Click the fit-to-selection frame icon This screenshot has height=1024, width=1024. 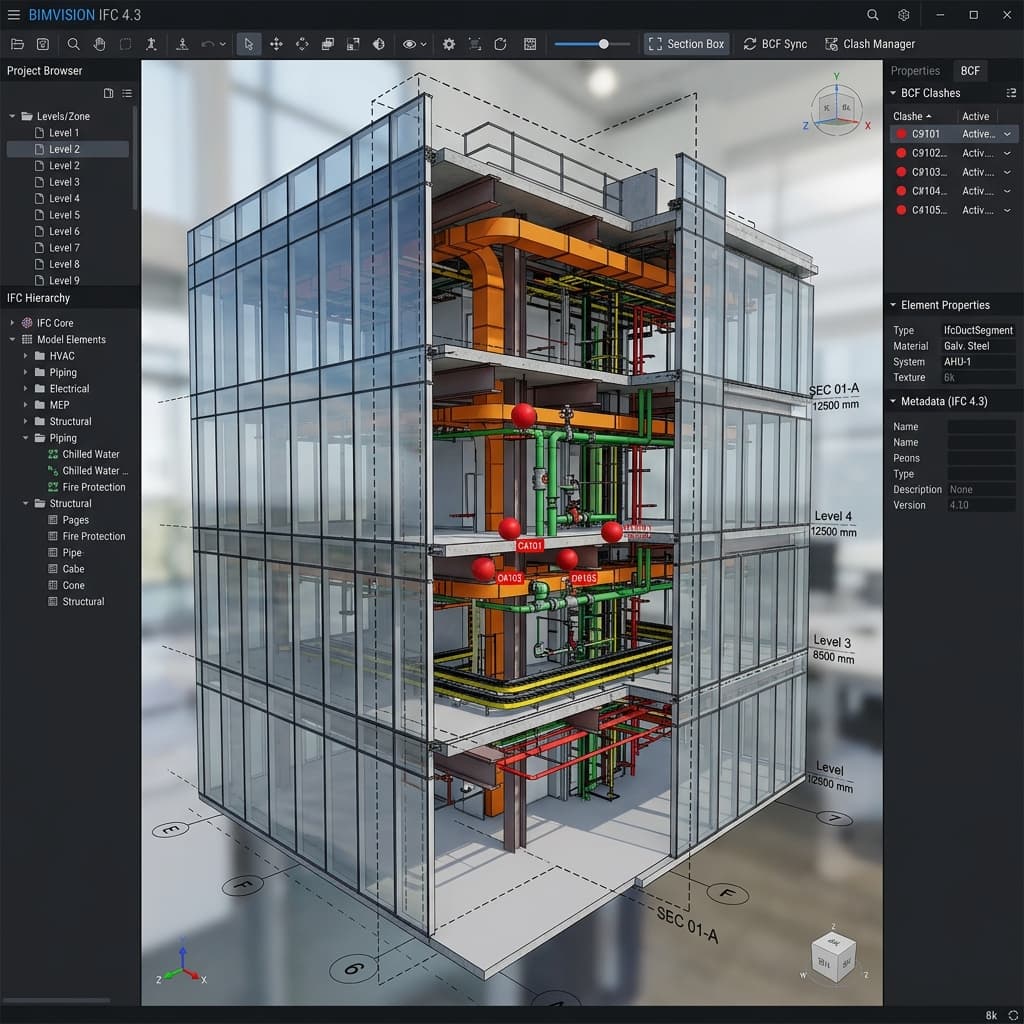475,44
